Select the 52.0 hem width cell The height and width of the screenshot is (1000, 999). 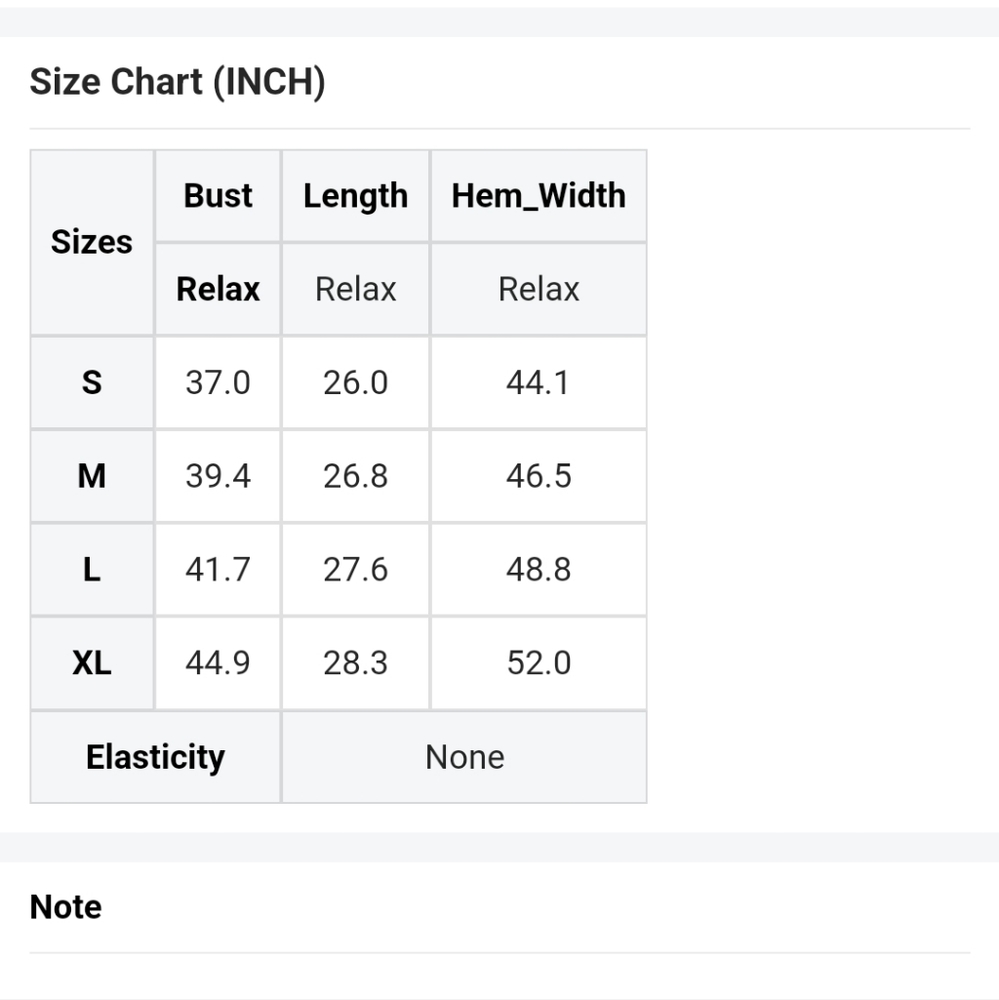(x=538, y=663)
